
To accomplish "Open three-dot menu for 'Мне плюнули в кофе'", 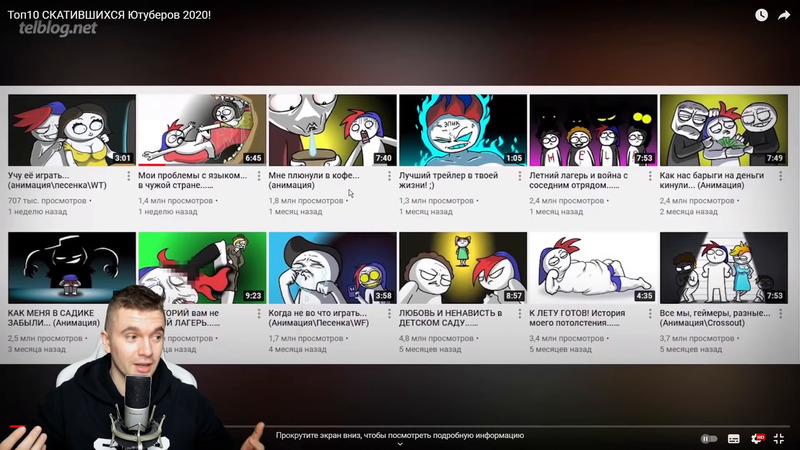I will pyautogui.click(x=390, y=176).
